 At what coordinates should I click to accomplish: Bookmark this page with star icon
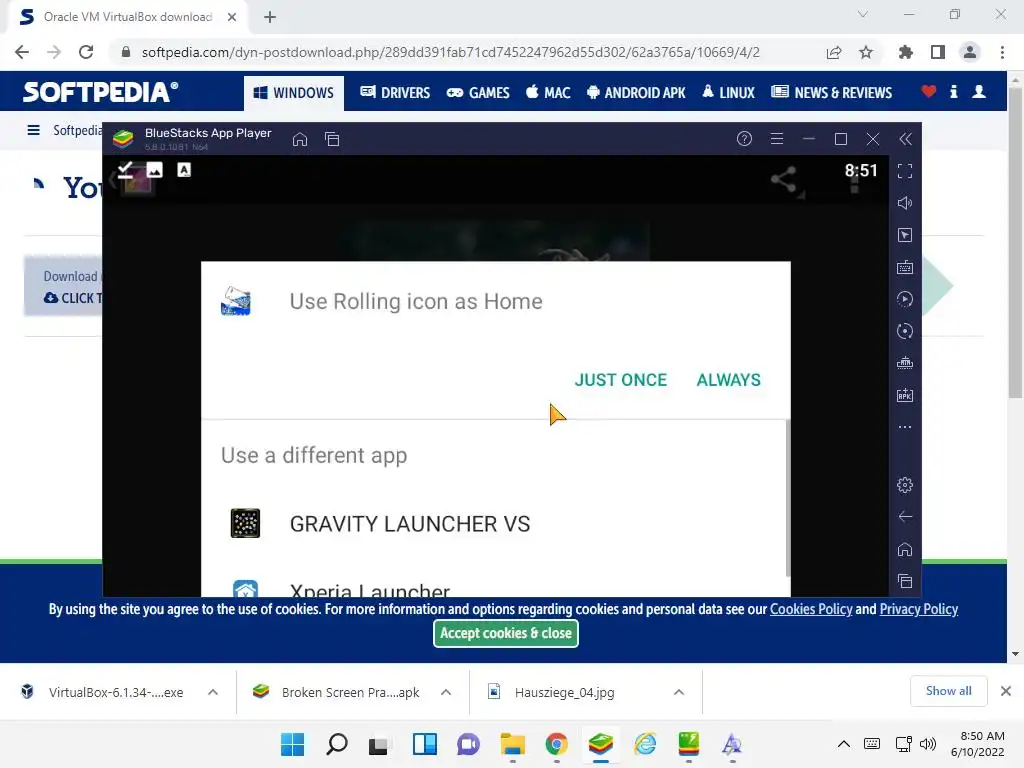point(866,52)
